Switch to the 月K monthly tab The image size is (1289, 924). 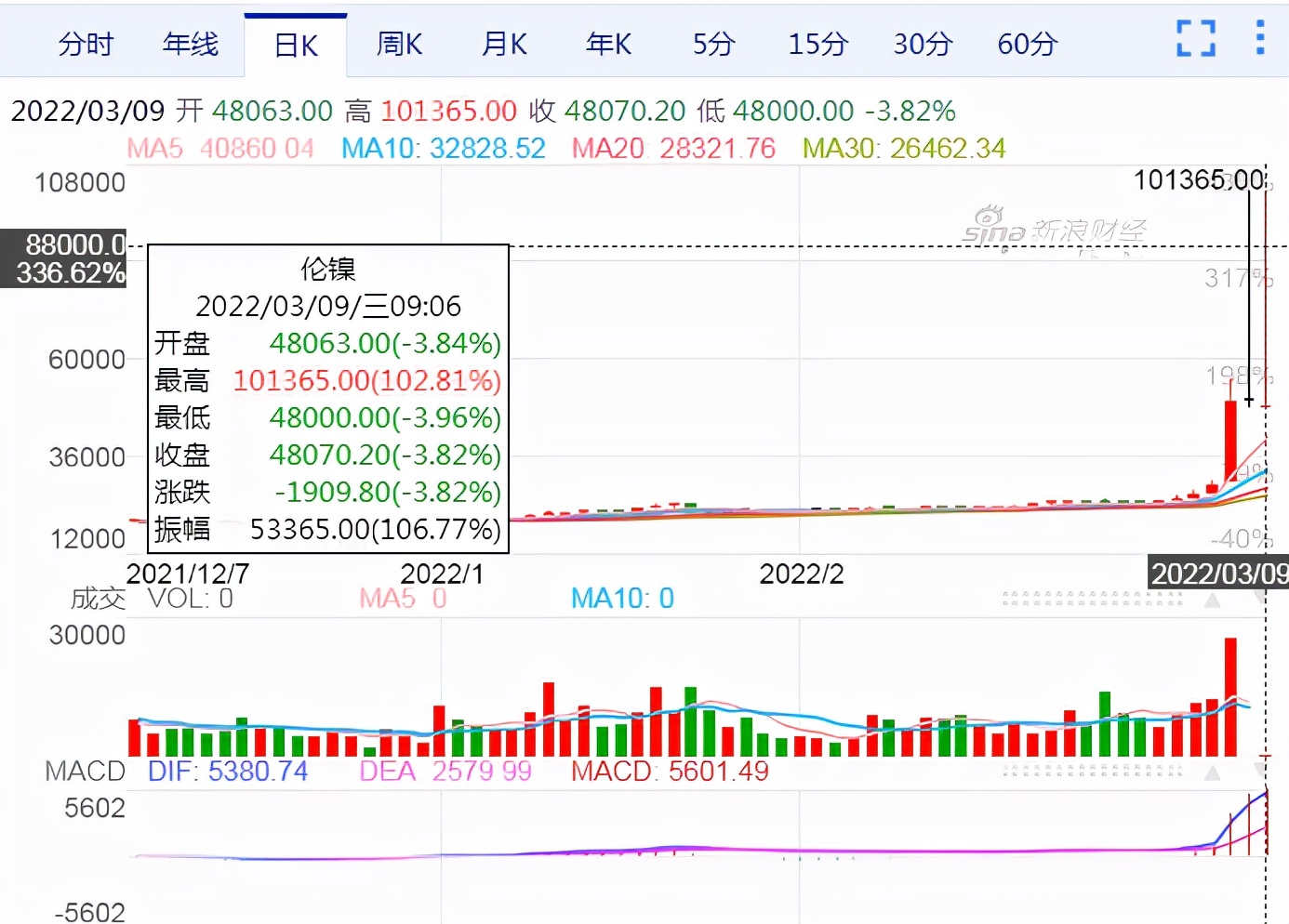point(504,43)
